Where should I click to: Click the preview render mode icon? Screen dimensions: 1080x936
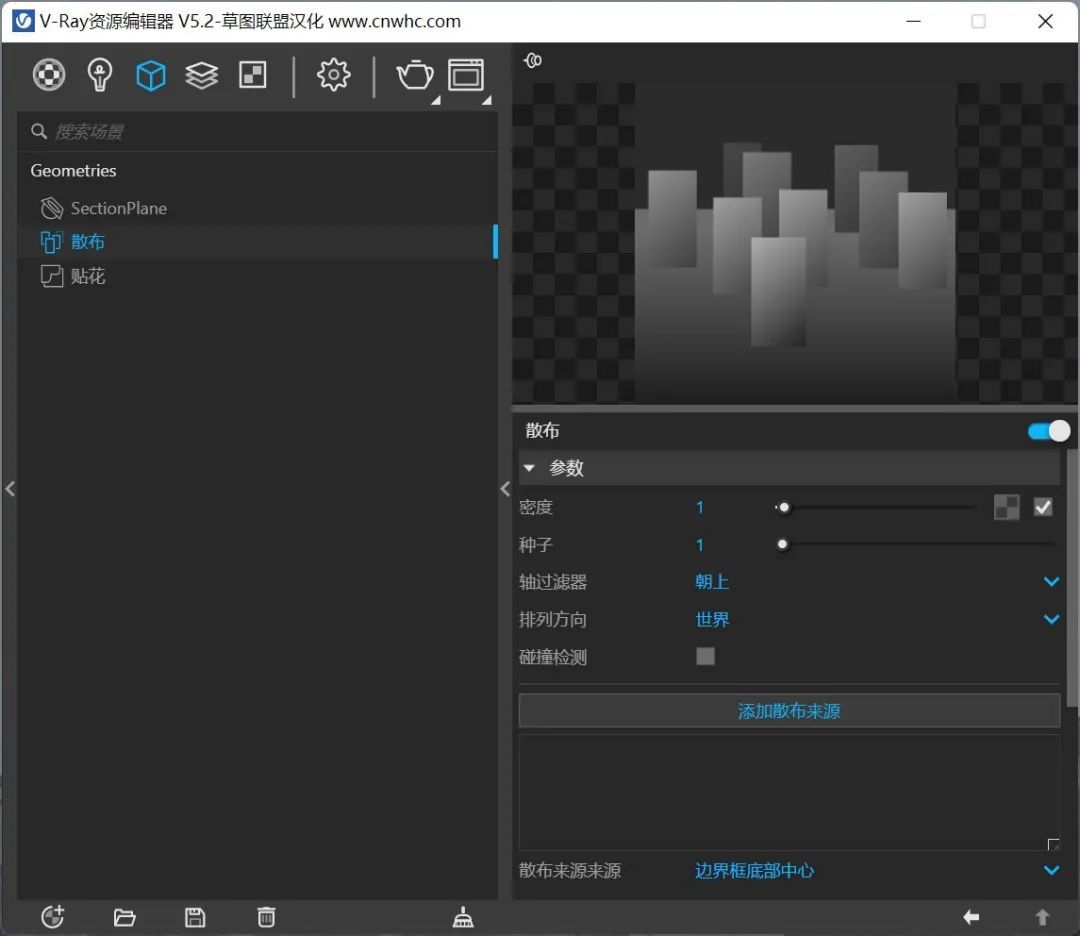[x=532, y=61]
